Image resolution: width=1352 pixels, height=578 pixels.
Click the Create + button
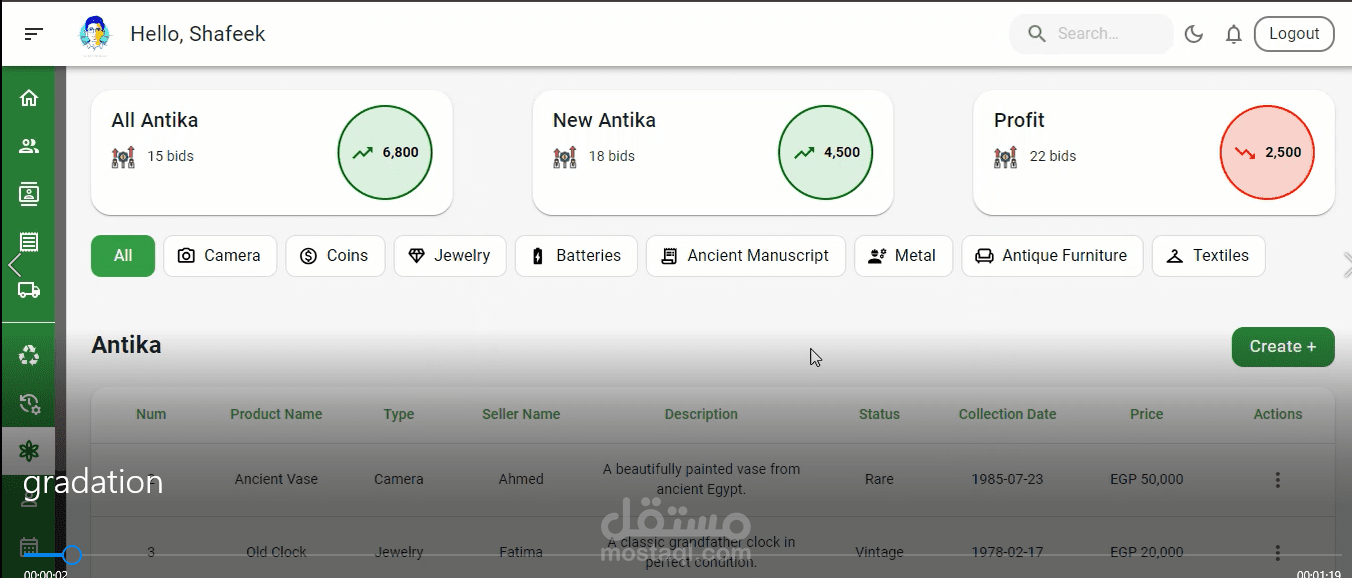[1283, 347]
